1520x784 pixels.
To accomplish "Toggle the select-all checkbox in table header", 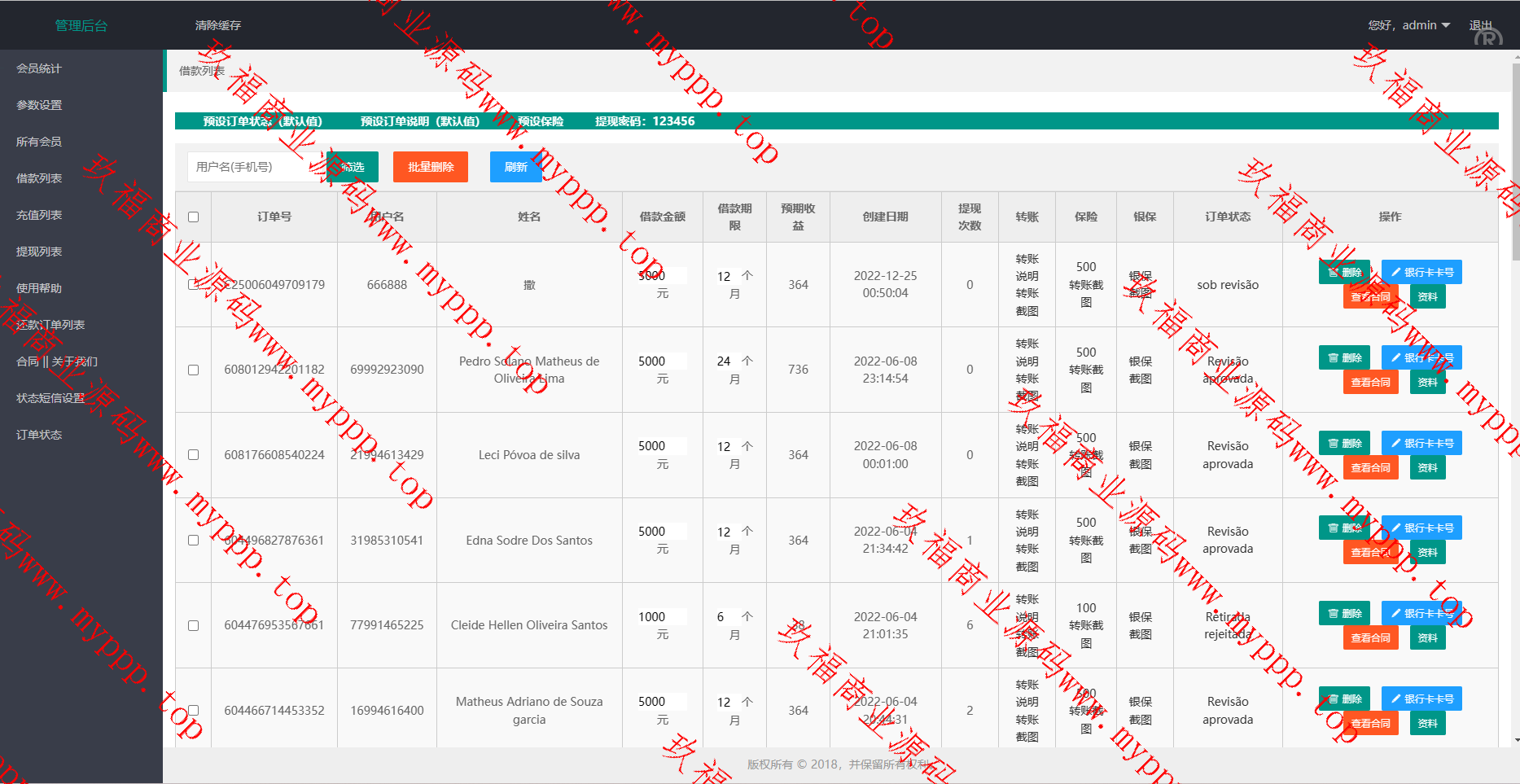I will [193, 217].
